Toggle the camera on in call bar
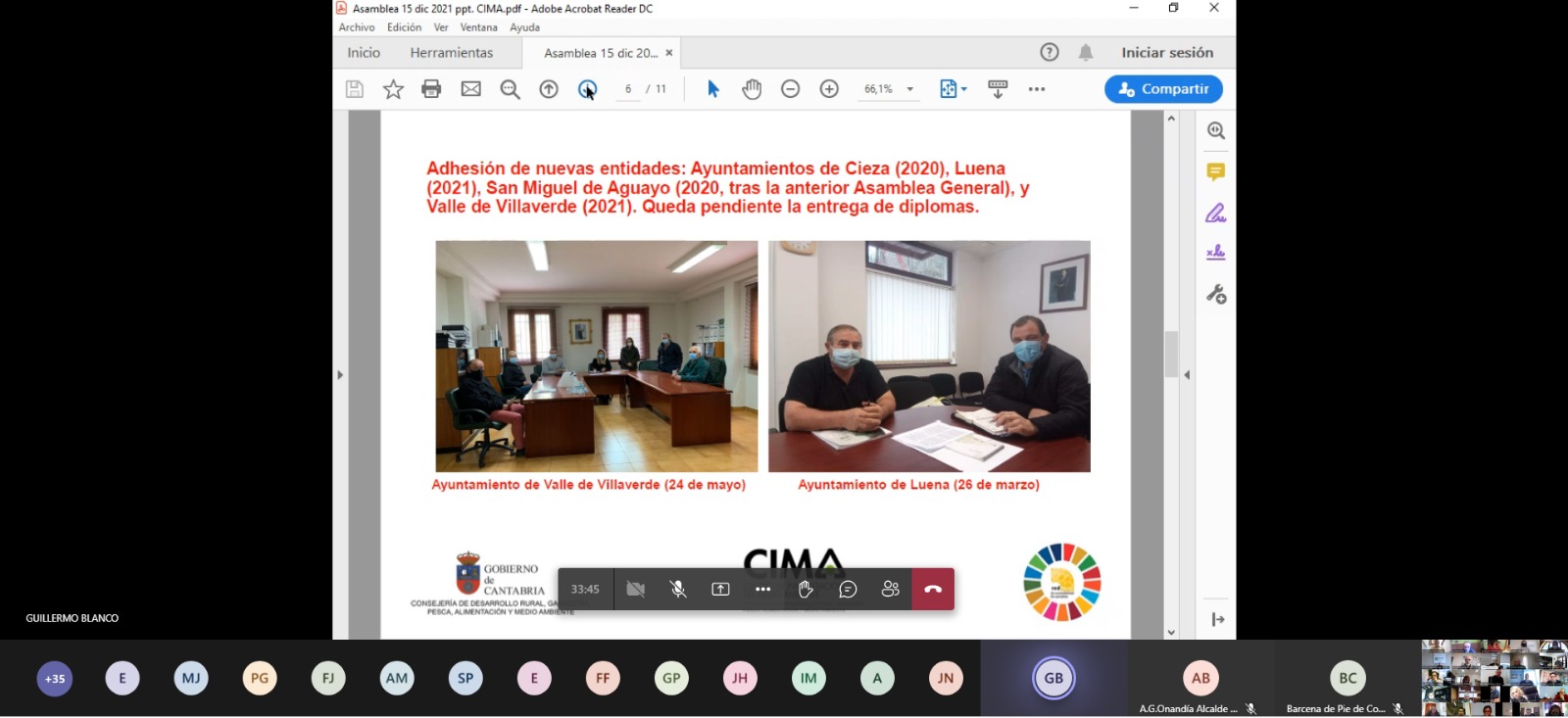The image size is (1568, 718). pos(636,589)
